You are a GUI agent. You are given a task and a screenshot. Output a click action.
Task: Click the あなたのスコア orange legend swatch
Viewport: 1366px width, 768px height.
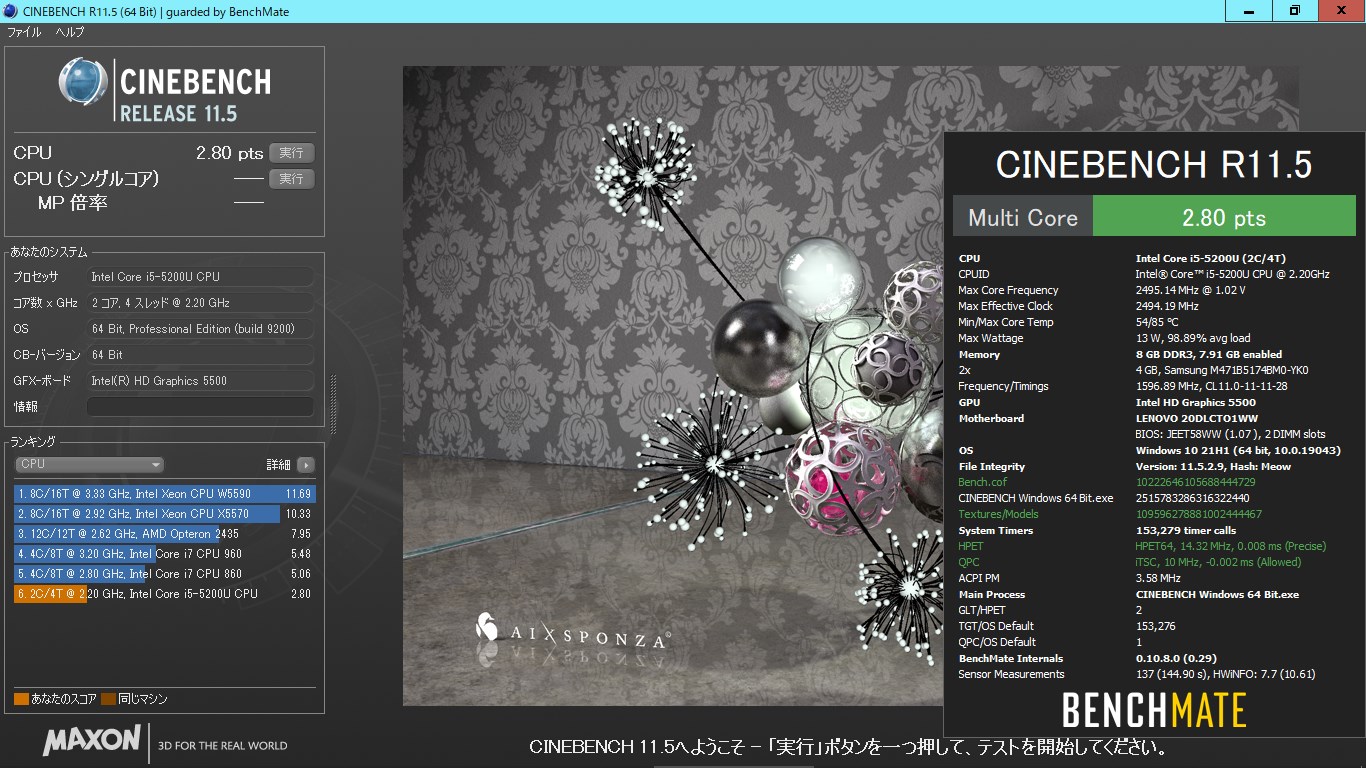click(x=21, y=699)
